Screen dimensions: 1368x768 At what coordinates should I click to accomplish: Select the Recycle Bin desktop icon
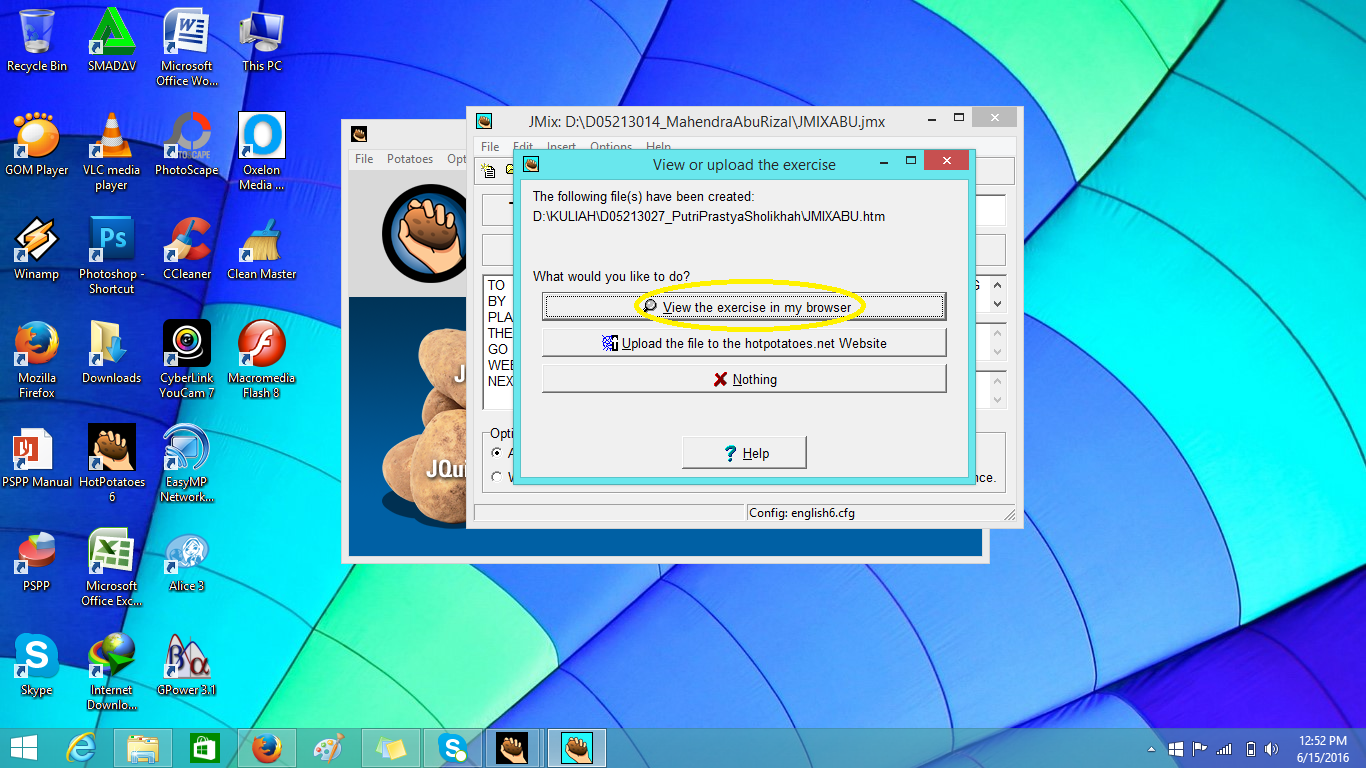point(37,42)
